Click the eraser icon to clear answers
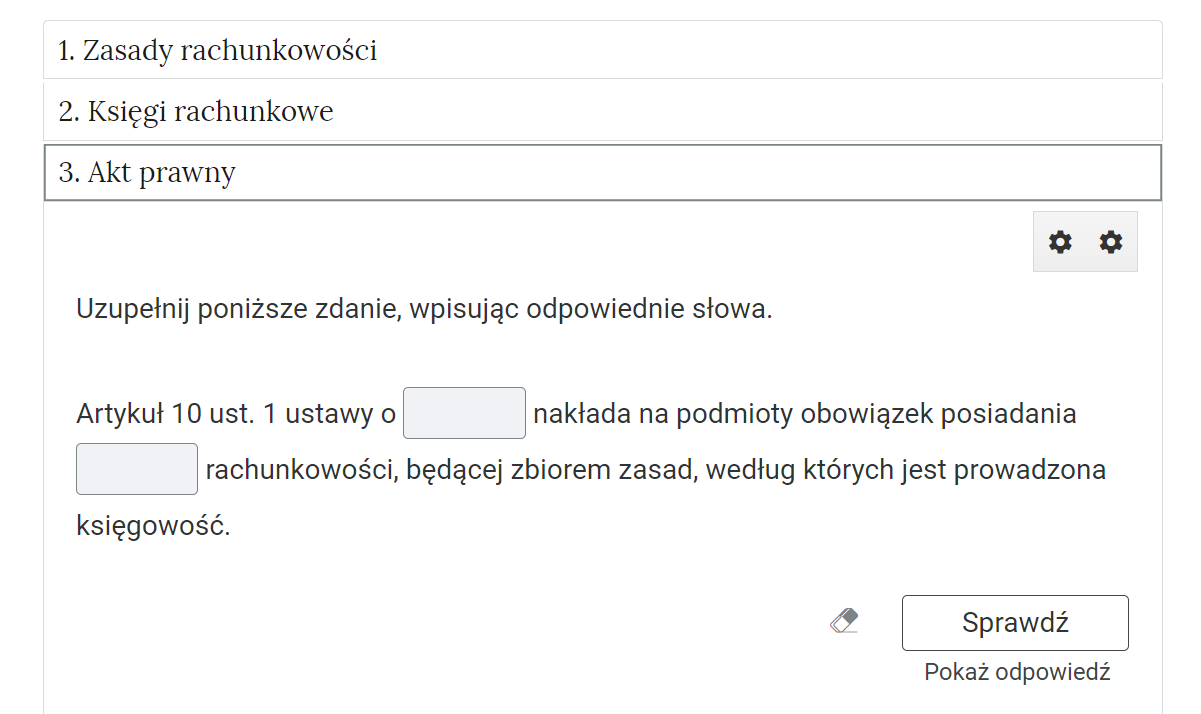The image size is (1201, 714). tap(845, 621)
